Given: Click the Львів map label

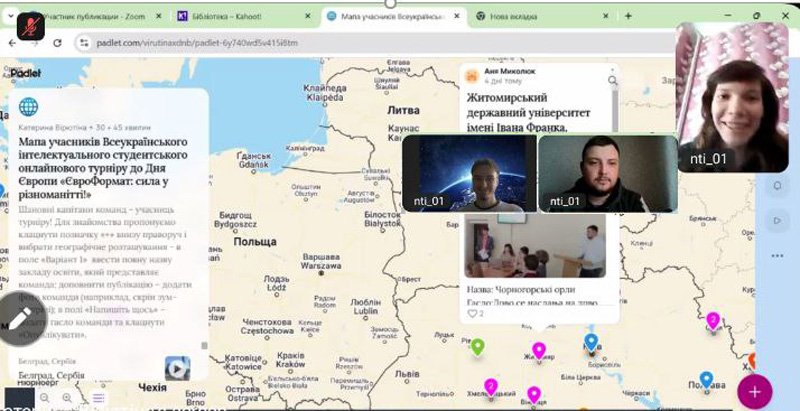Looking at the screenshot, I should coord(407,374).
